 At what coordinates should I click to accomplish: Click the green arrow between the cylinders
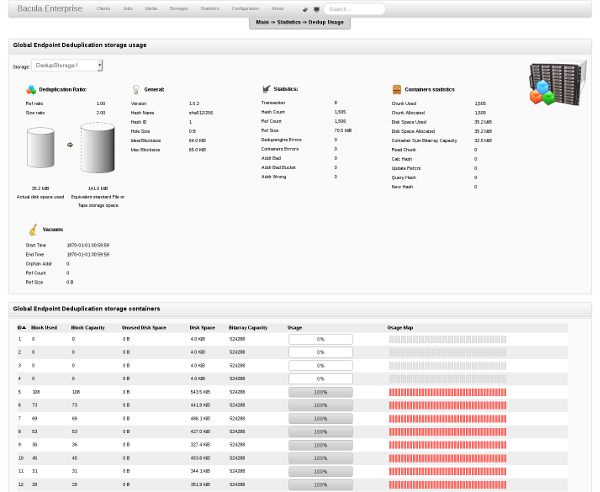tap(70, 145)
